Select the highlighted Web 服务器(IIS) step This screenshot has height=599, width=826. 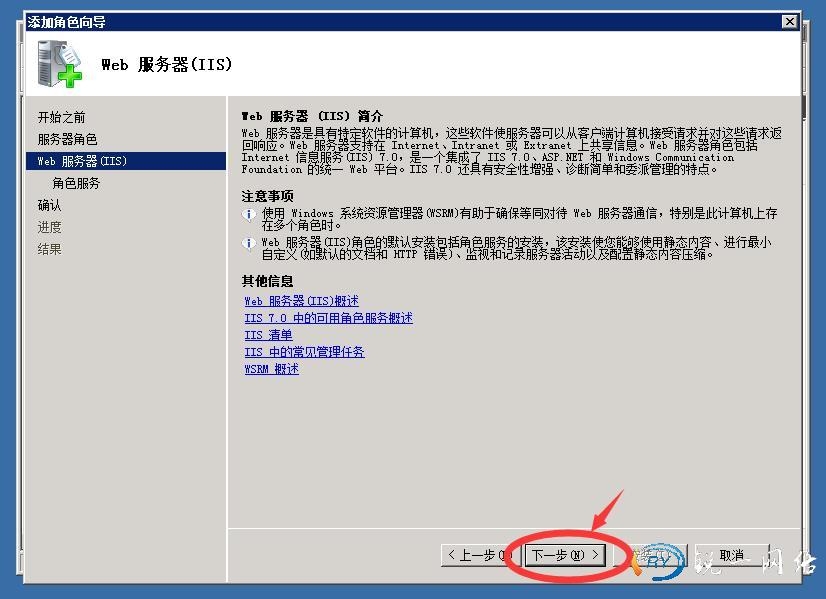pyautogui.click(x=83, y=161)
